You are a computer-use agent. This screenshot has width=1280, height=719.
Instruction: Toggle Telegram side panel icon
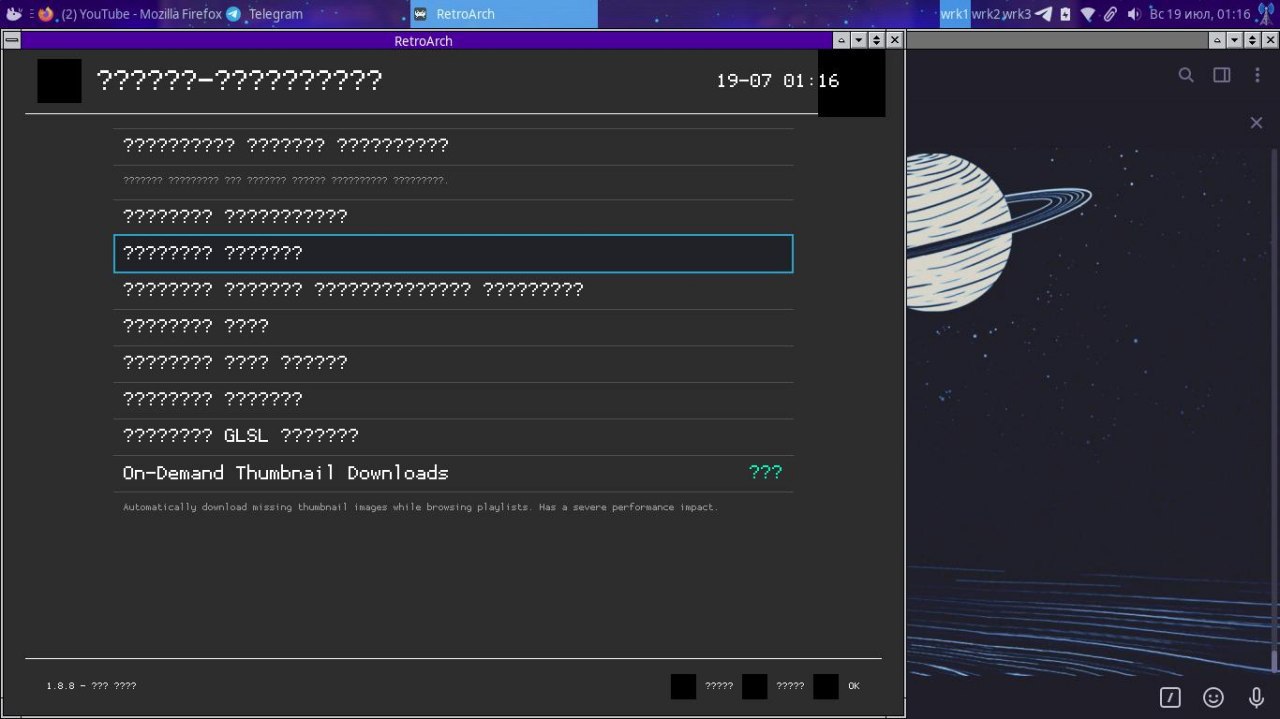click(x=1222, y=75)
